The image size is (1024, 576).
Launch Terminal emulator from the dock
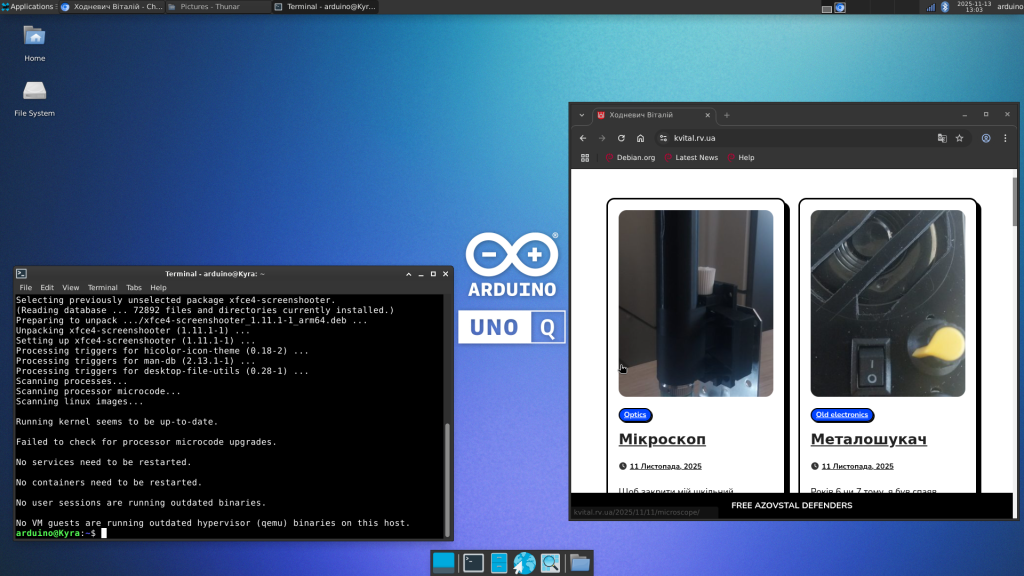point(473,563)
